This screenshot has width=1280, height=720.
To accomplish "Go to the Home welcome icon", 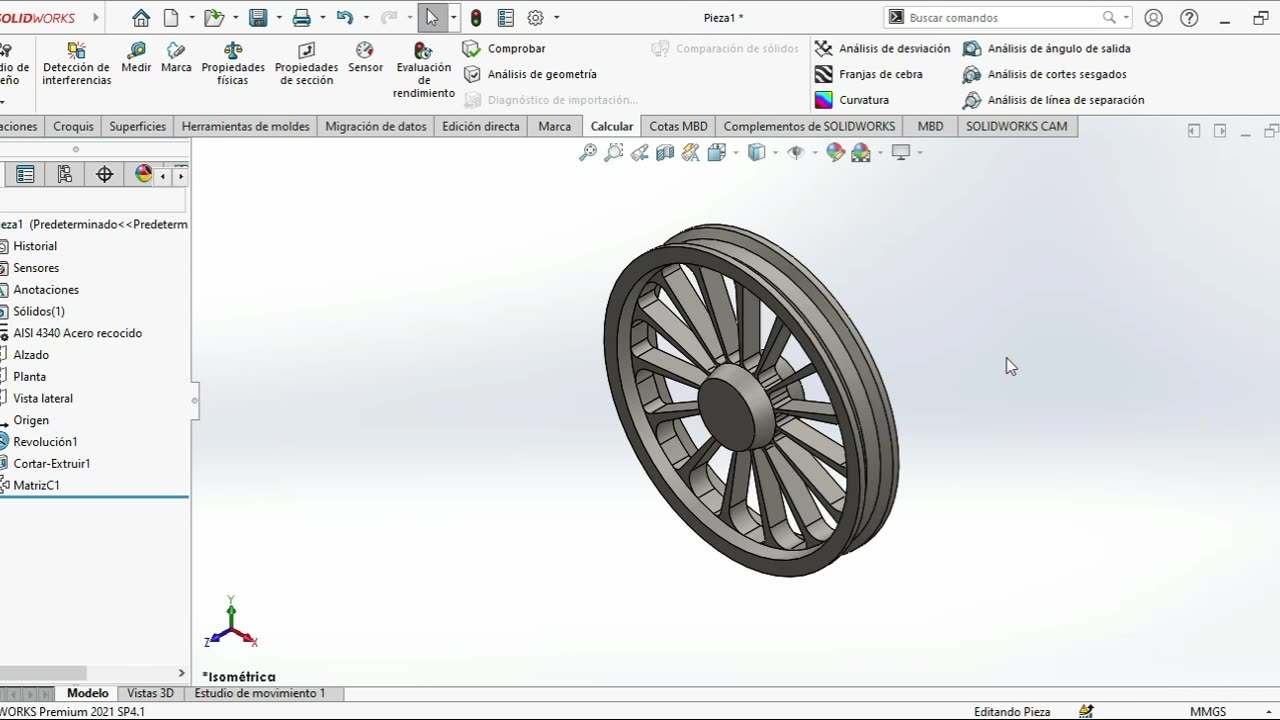I will click(x=141, y=17).
